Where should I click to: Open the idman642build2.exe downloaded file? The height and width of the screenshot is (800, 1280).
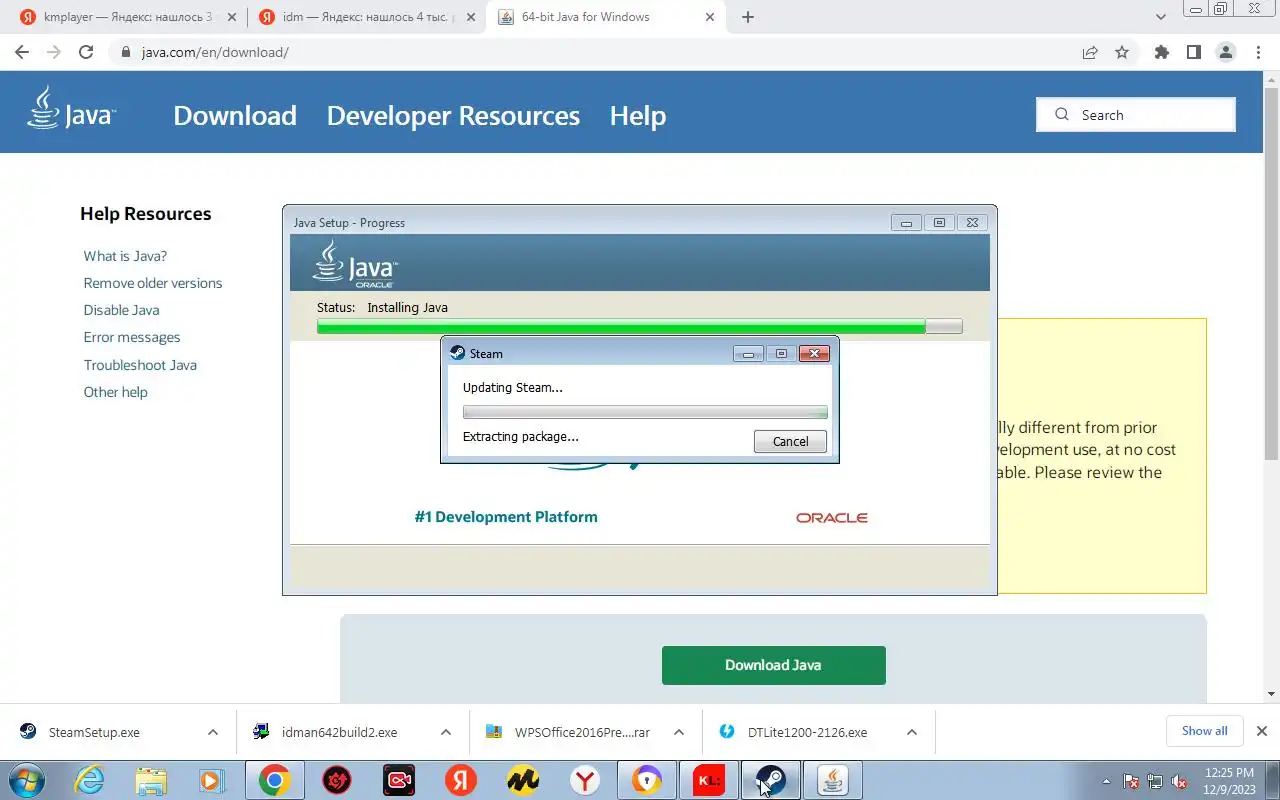pyautogui.click(x=338, y=732)
